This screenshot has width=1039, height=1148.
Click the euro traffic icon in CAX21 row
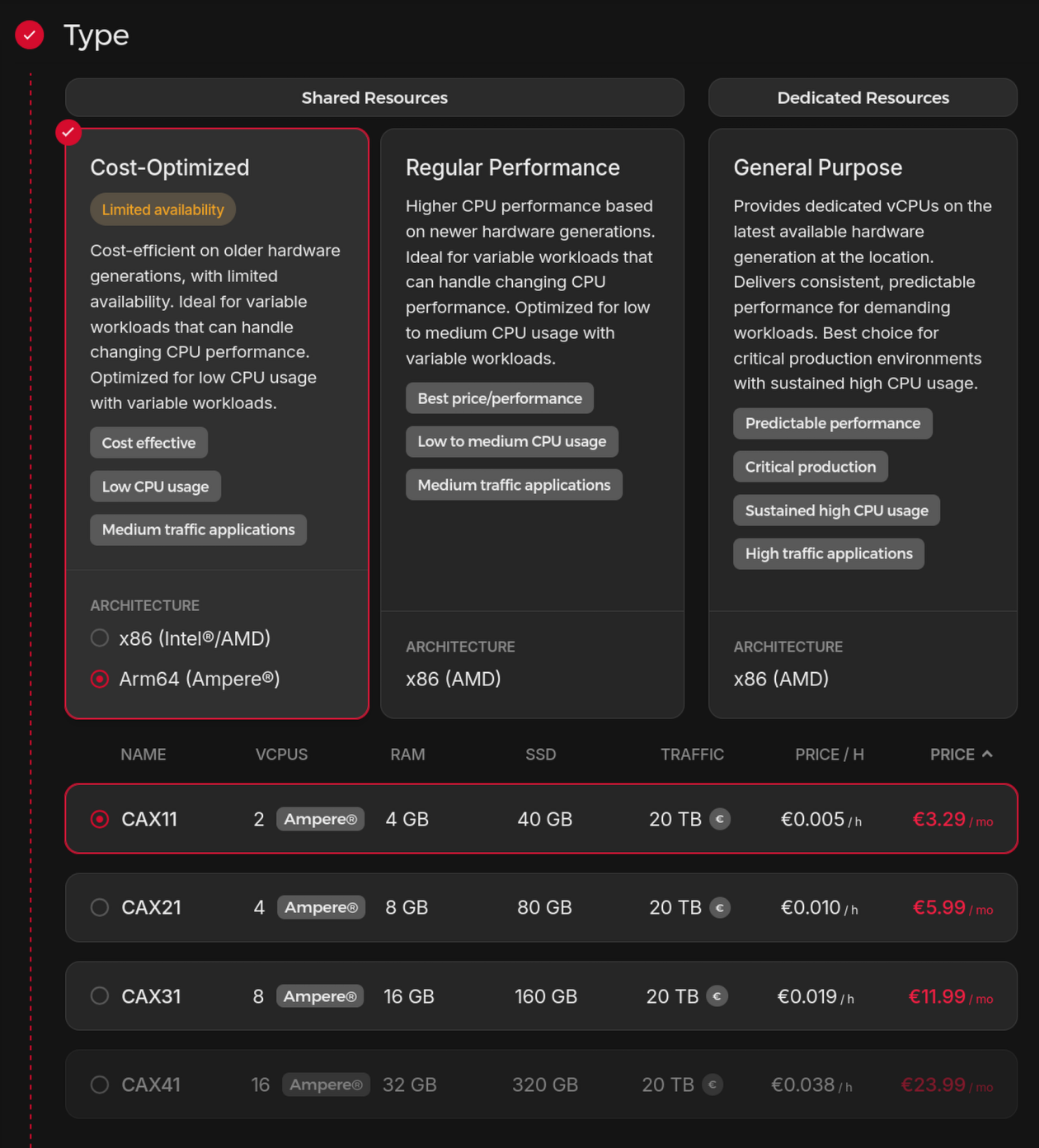[720, 907]
